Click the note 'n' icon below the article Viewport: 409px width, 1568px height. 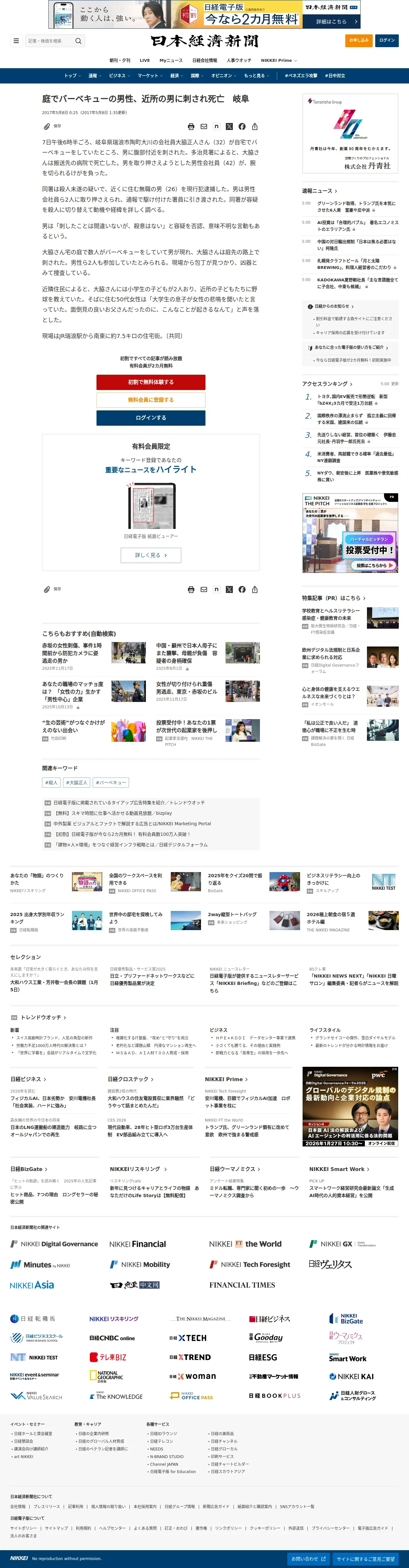pyautogui.click(x=217, y=589)
